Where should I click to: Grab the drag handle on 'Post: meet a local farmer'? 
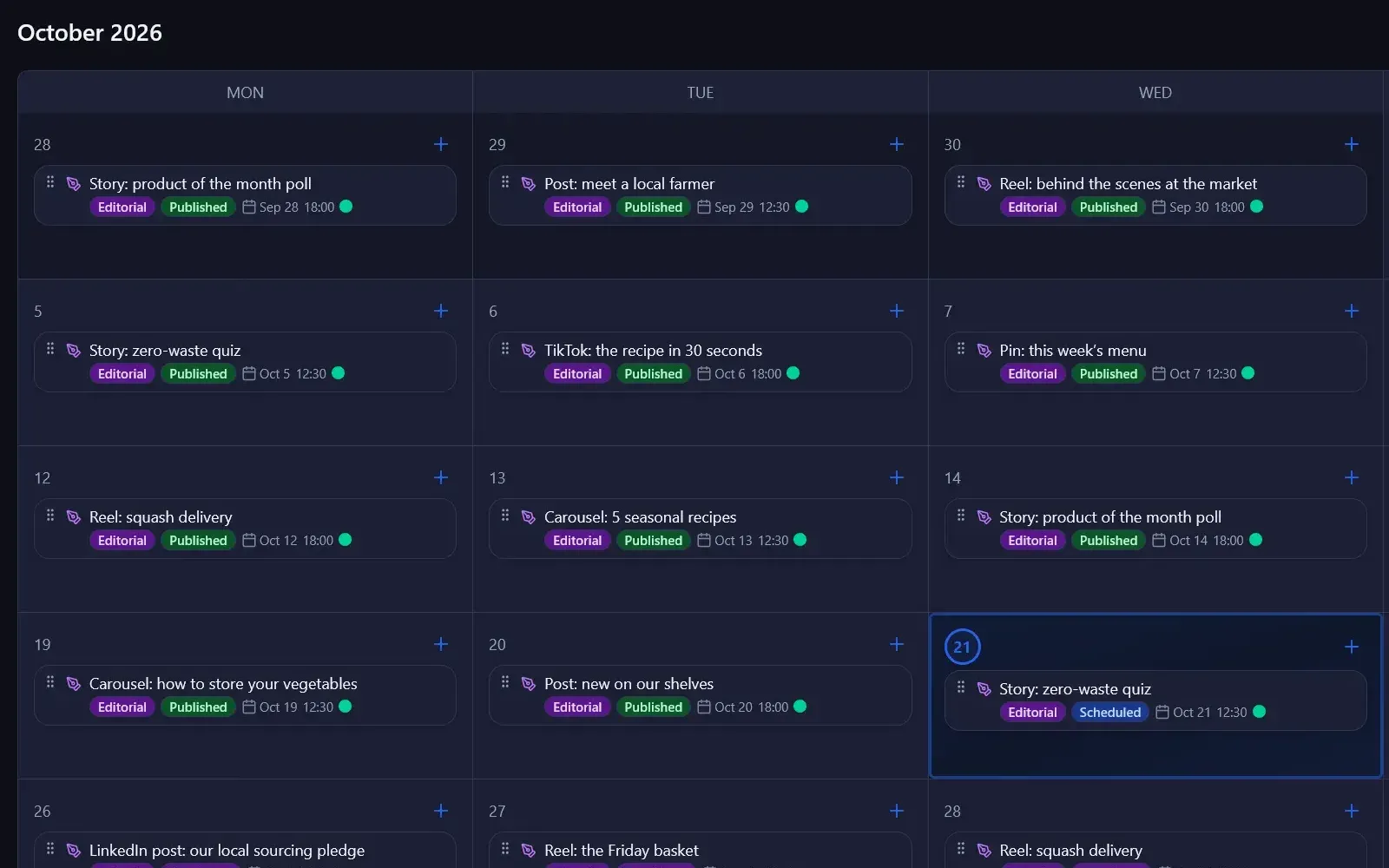(505, 182)
